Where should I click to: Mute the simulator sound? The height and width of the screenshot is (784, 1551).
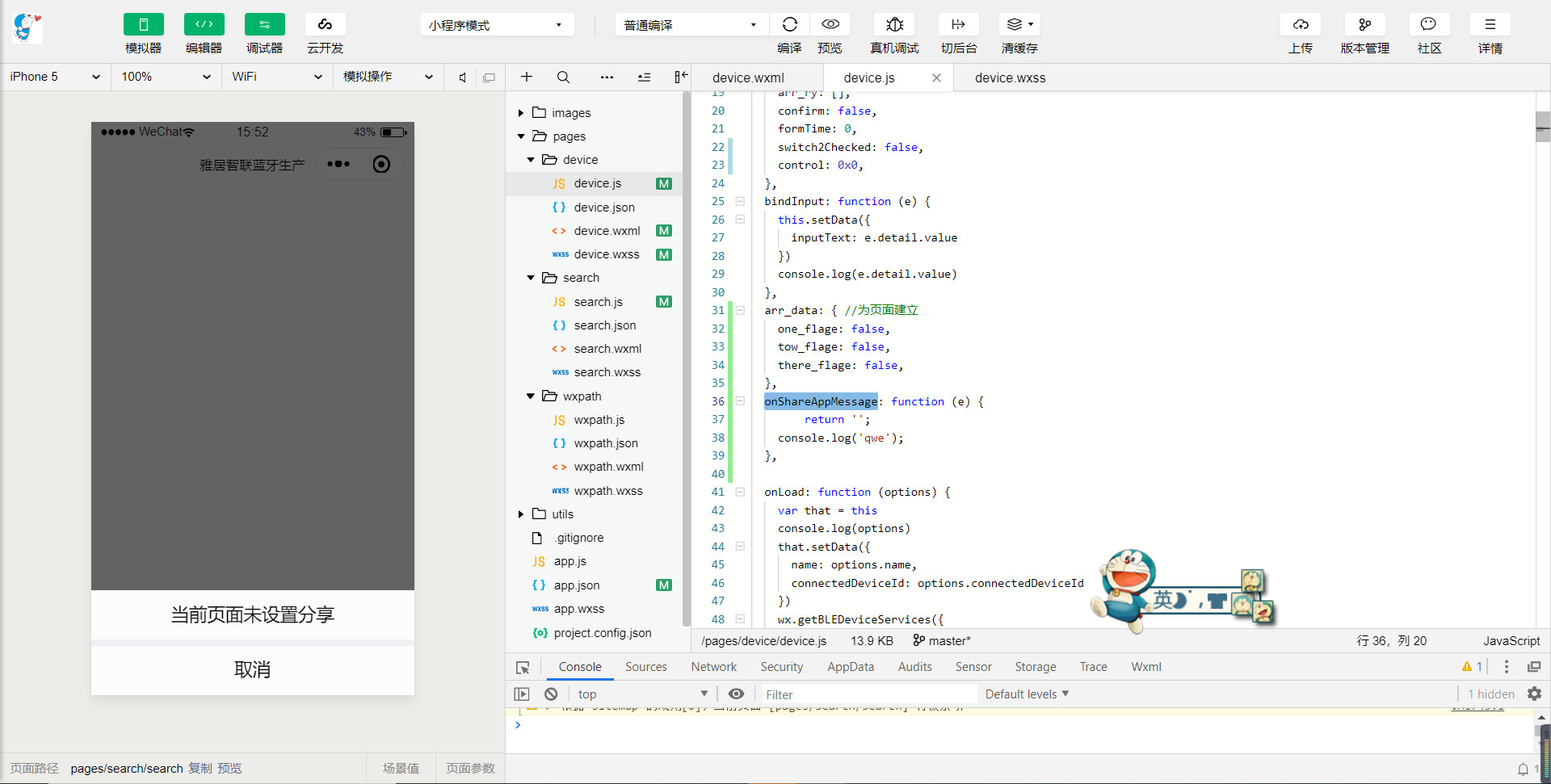tap(462, 78)
